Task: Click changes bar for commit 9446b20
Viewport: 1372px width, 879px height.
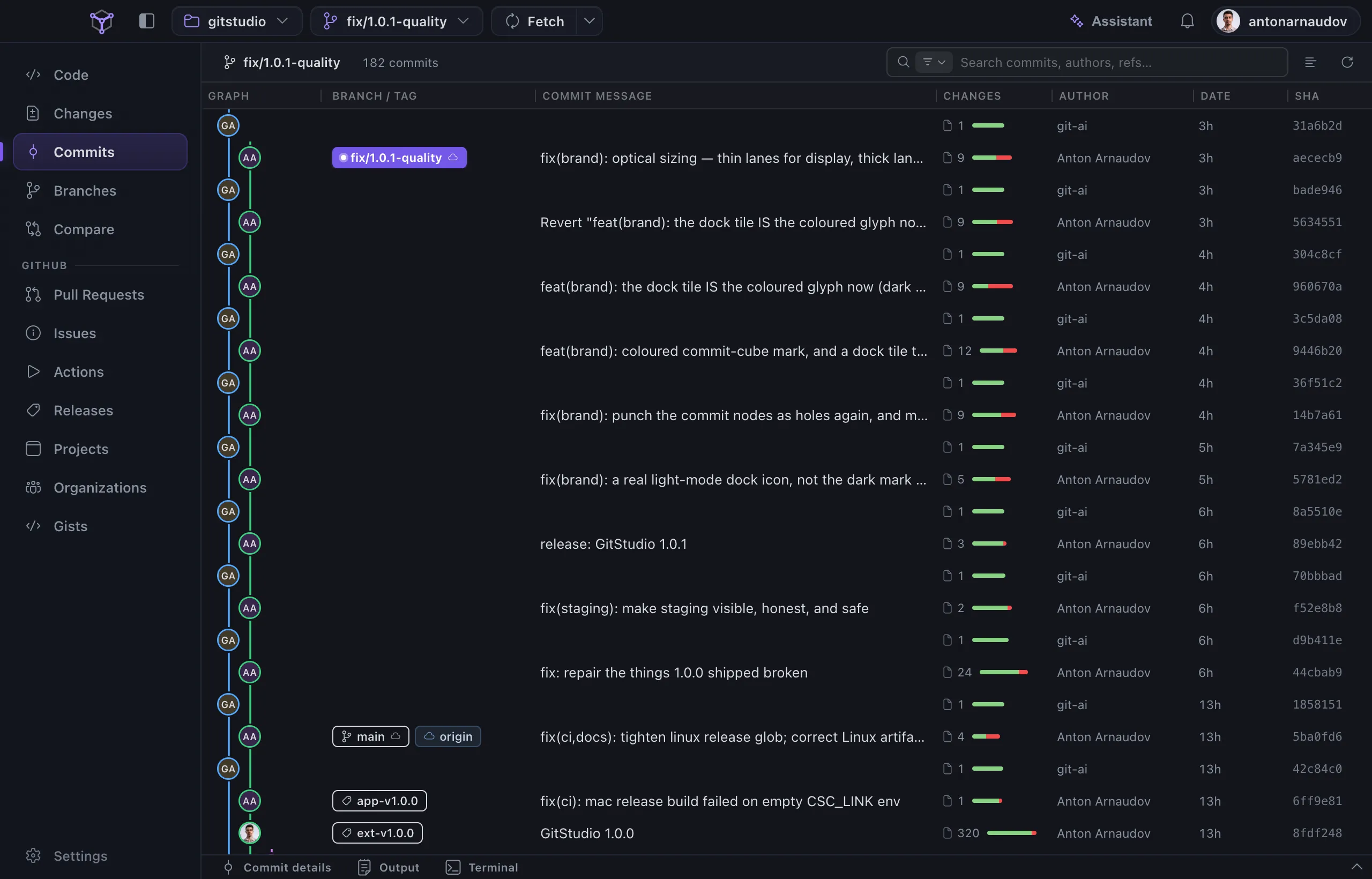Action: pos(998,351)
